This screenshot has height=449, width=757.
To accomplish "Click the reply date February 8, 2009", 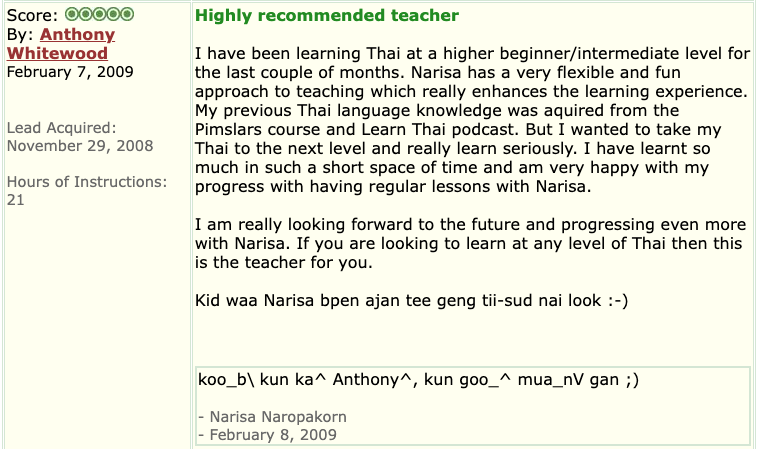I will pos(267,435).
